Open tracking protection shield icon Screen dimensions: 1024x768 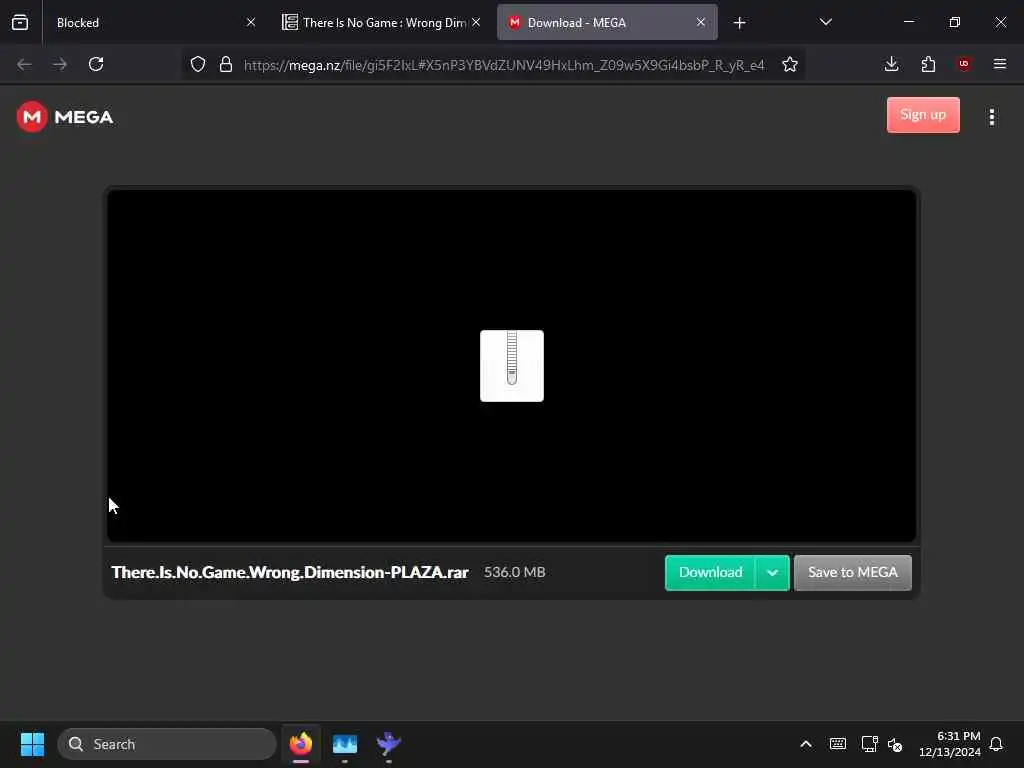click(198, 65)
